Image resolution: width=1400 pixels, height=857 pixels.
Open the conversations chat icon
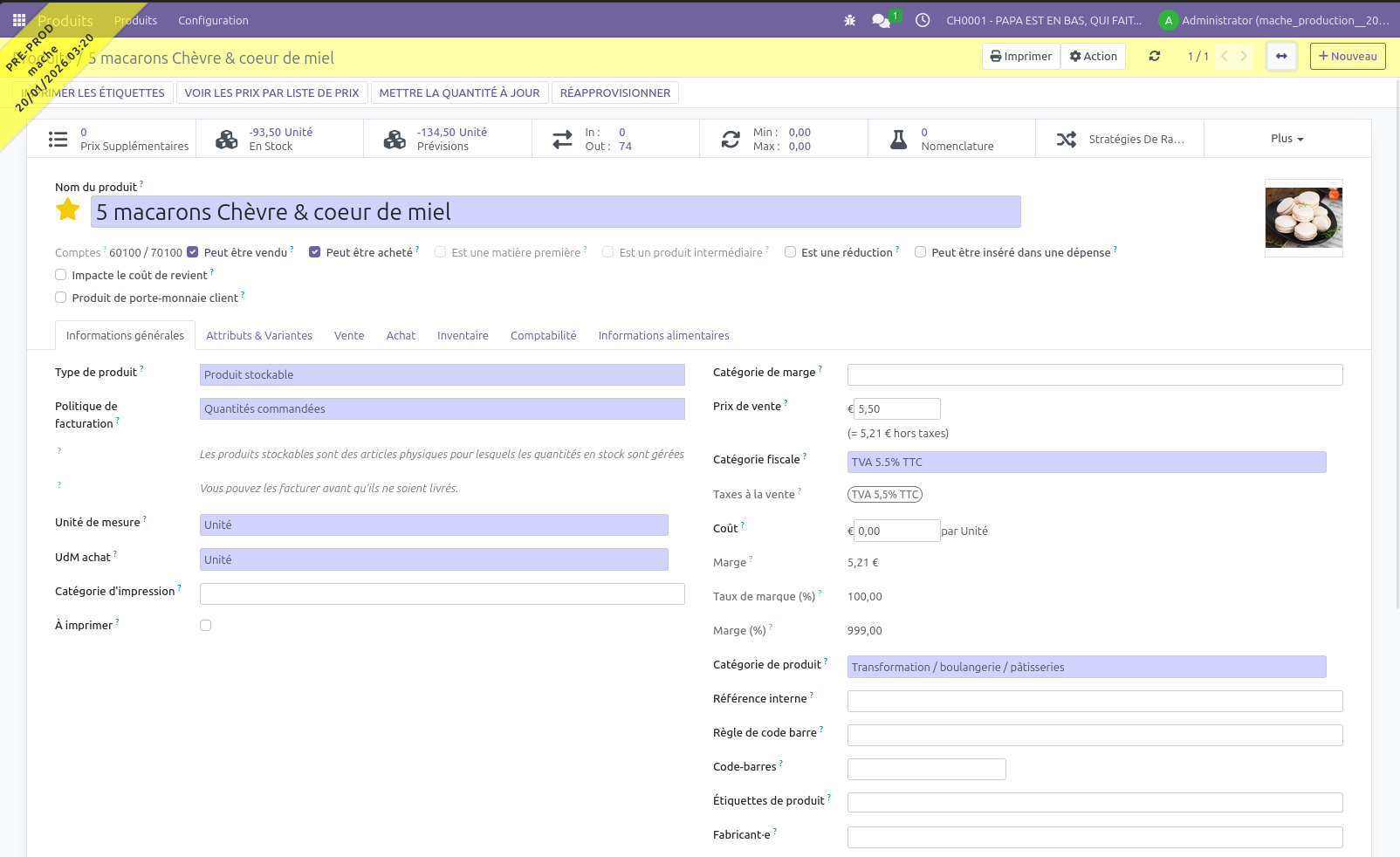coord(882,20)
